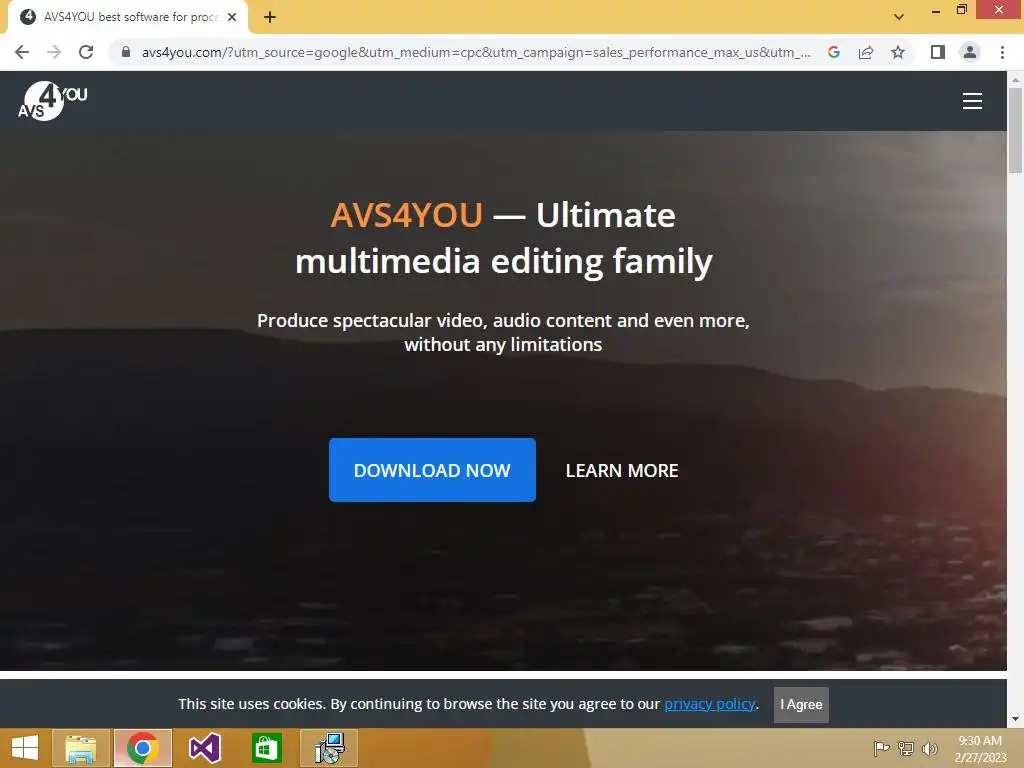Open a new browser tab
This screenshot has width=1024, height=768.
coord(270,17)
